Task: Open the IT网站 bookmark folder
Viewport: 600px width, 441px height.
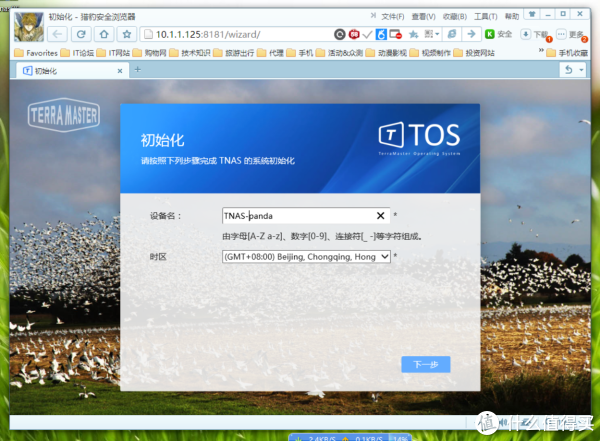Action: coord(113,53)
